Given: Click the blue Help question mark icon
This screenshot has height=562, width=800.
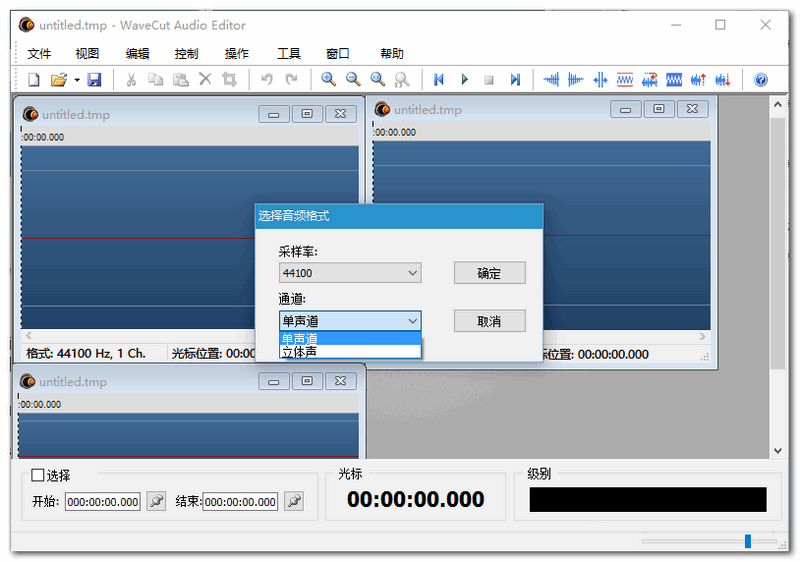Looking at the screenshot, I should (x=761, y=79).
